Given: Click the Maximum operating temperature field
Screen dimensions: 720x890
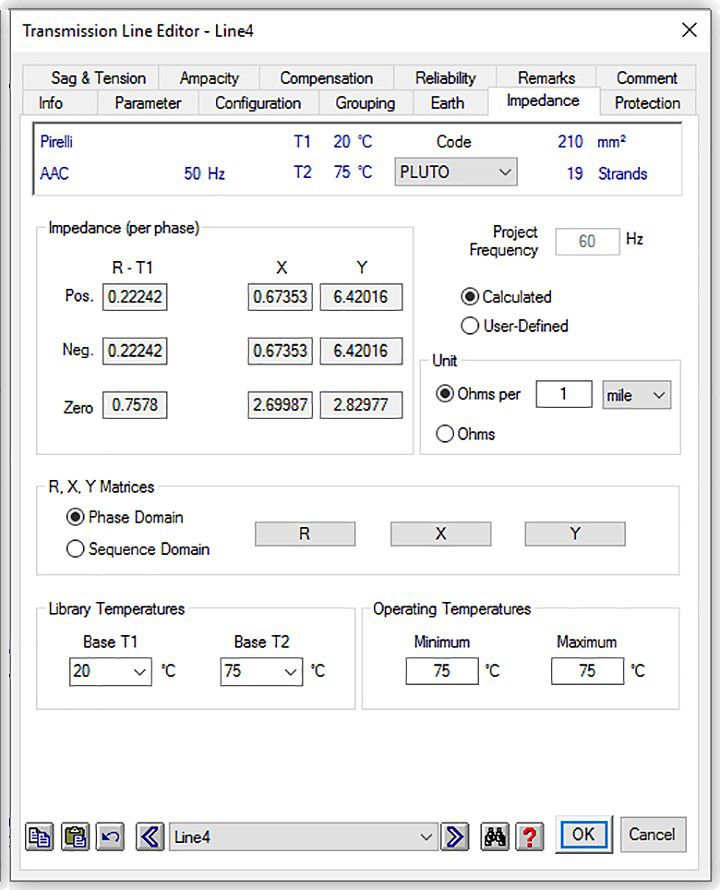Looking at the screenshot, I should (x=587, y=671).
